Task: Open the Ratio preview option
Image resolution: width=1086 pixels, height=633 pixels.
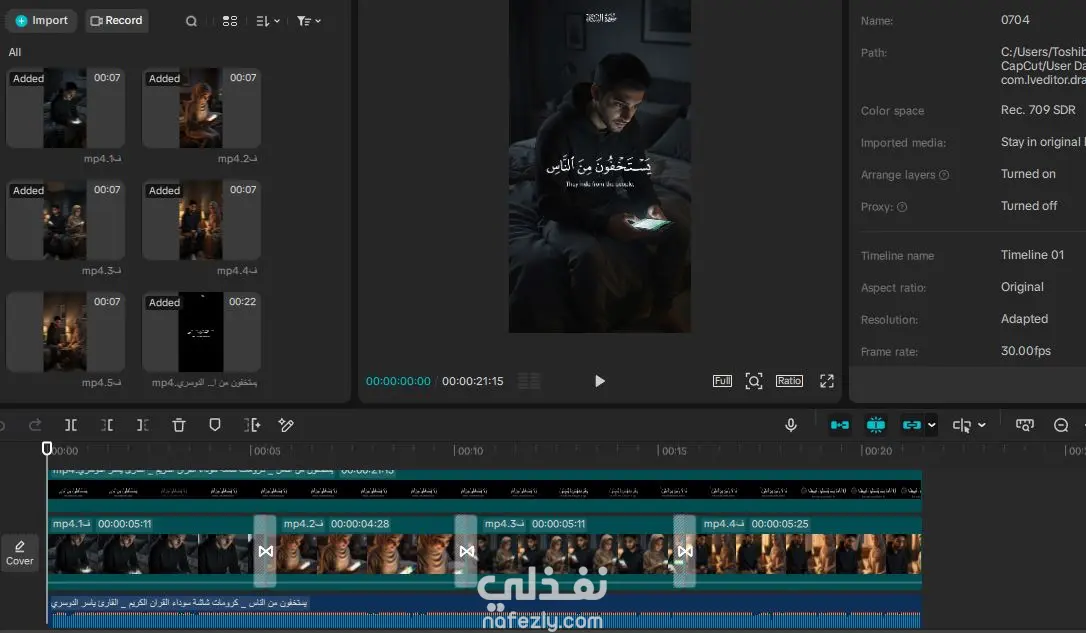Action: 789,381
